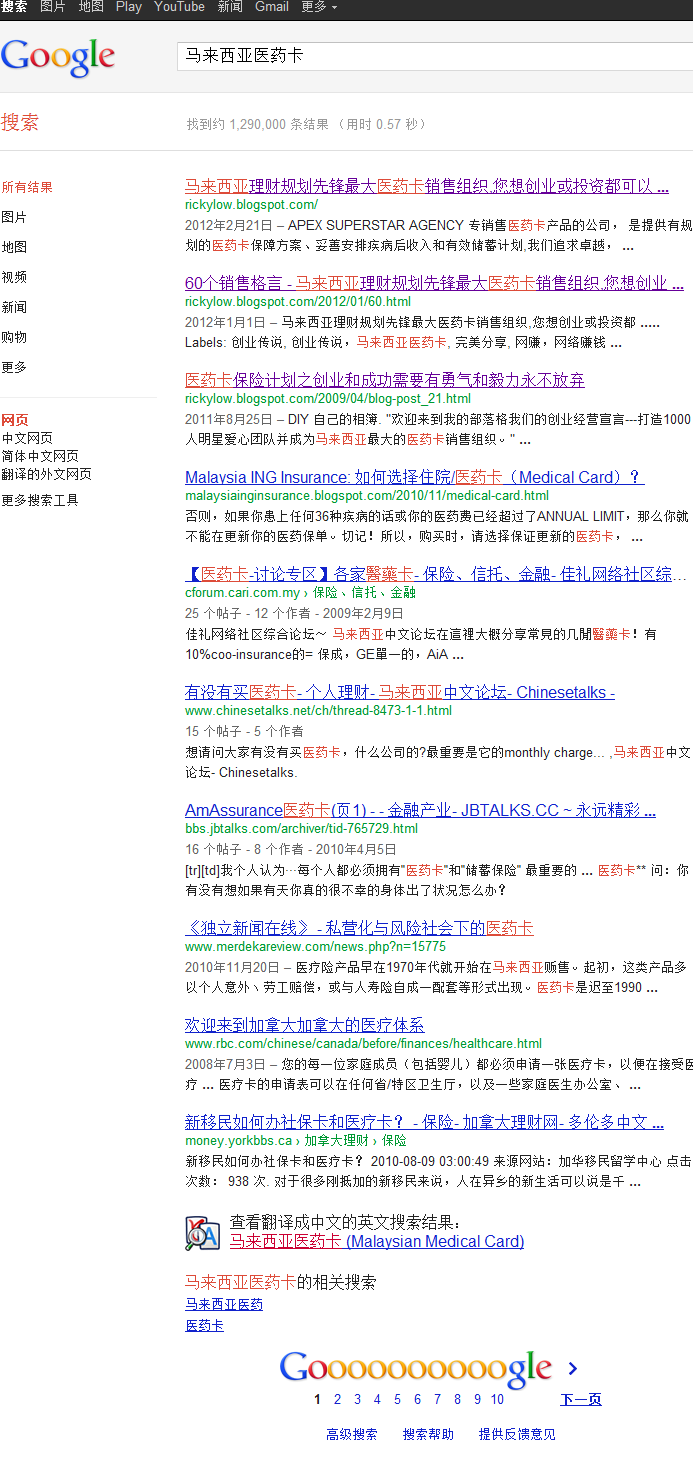
Task: Choose 中文网页 filter
Action: pyautogui.click(x=27, y=438)
